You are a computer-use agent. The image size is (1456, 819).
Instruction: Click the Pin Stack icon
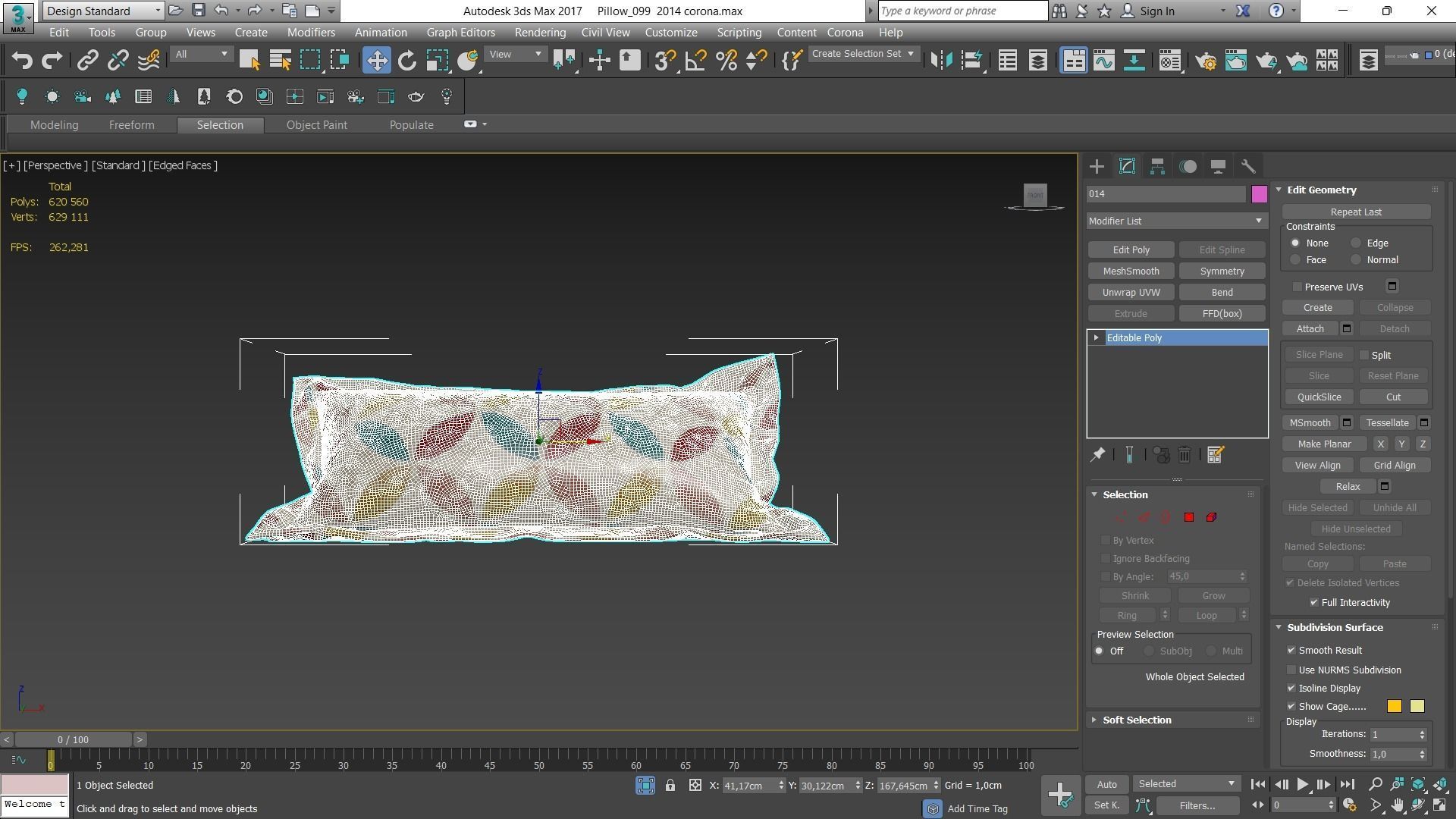pos(1097,455)
